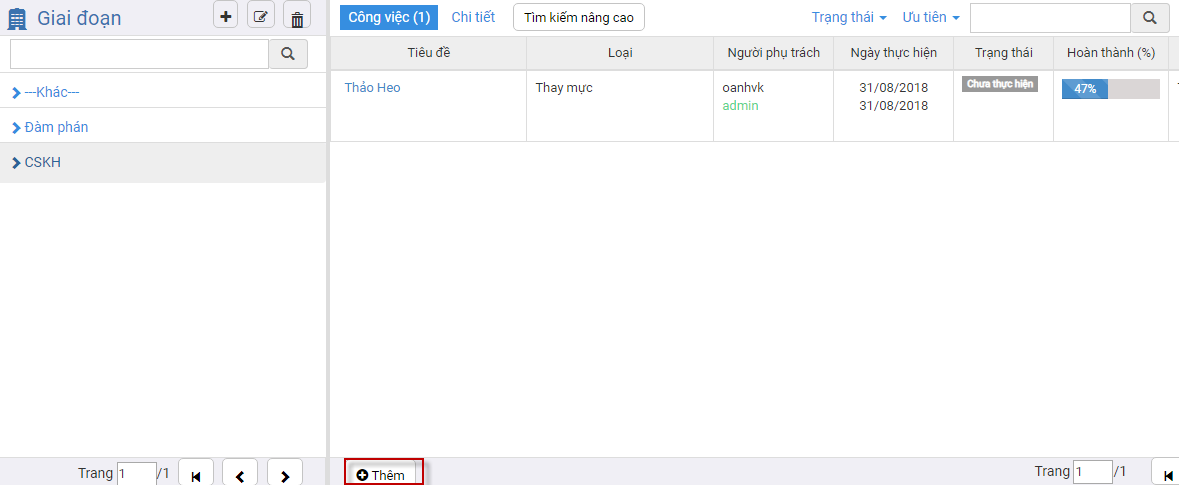Click the magnifier button beside top-right search
Screen dimensions: 1179x485
click(1150, 18)
